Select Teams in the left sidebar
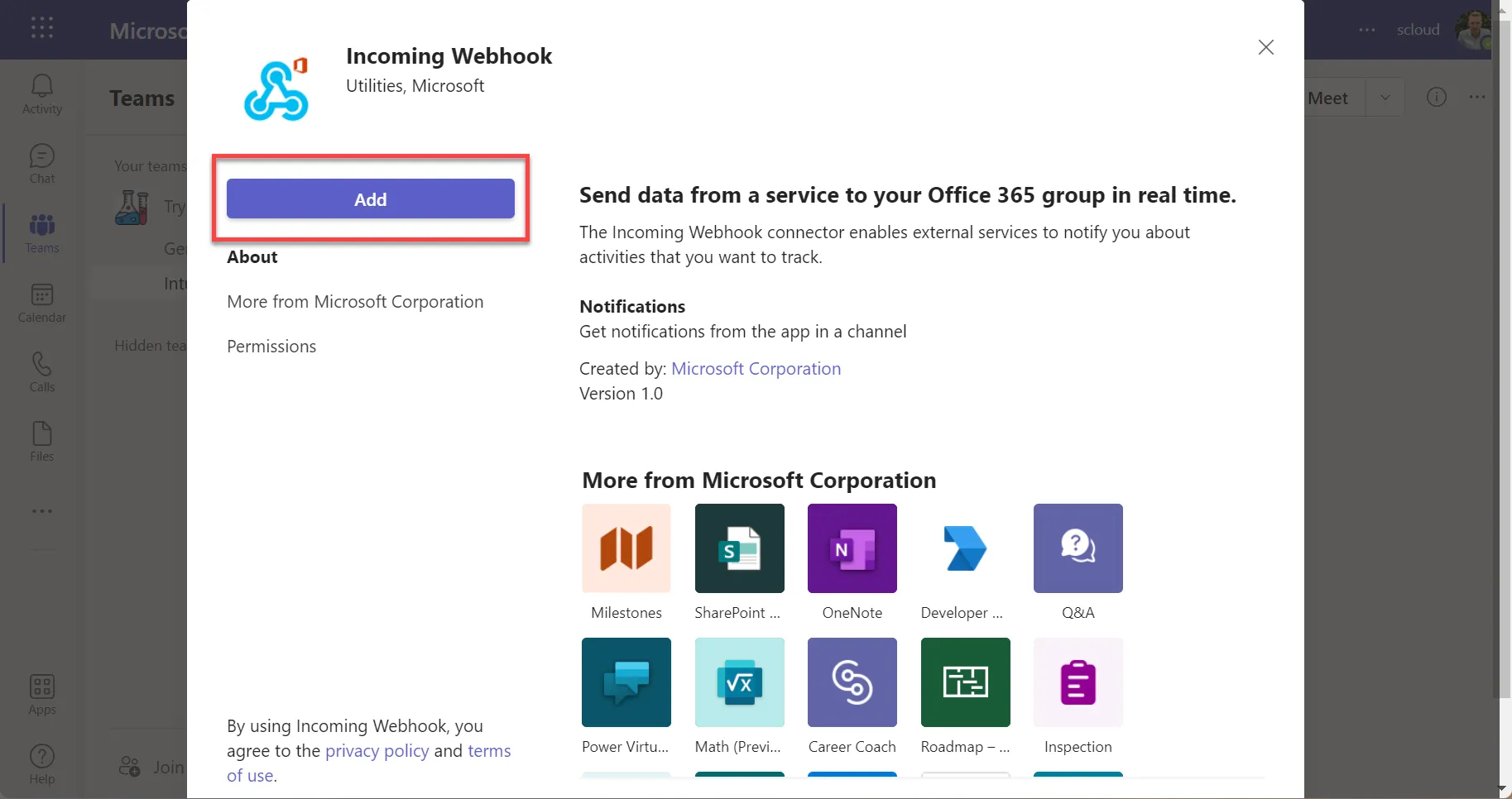The width and height of the screenshot is (1512, 799). click(42, 233)
